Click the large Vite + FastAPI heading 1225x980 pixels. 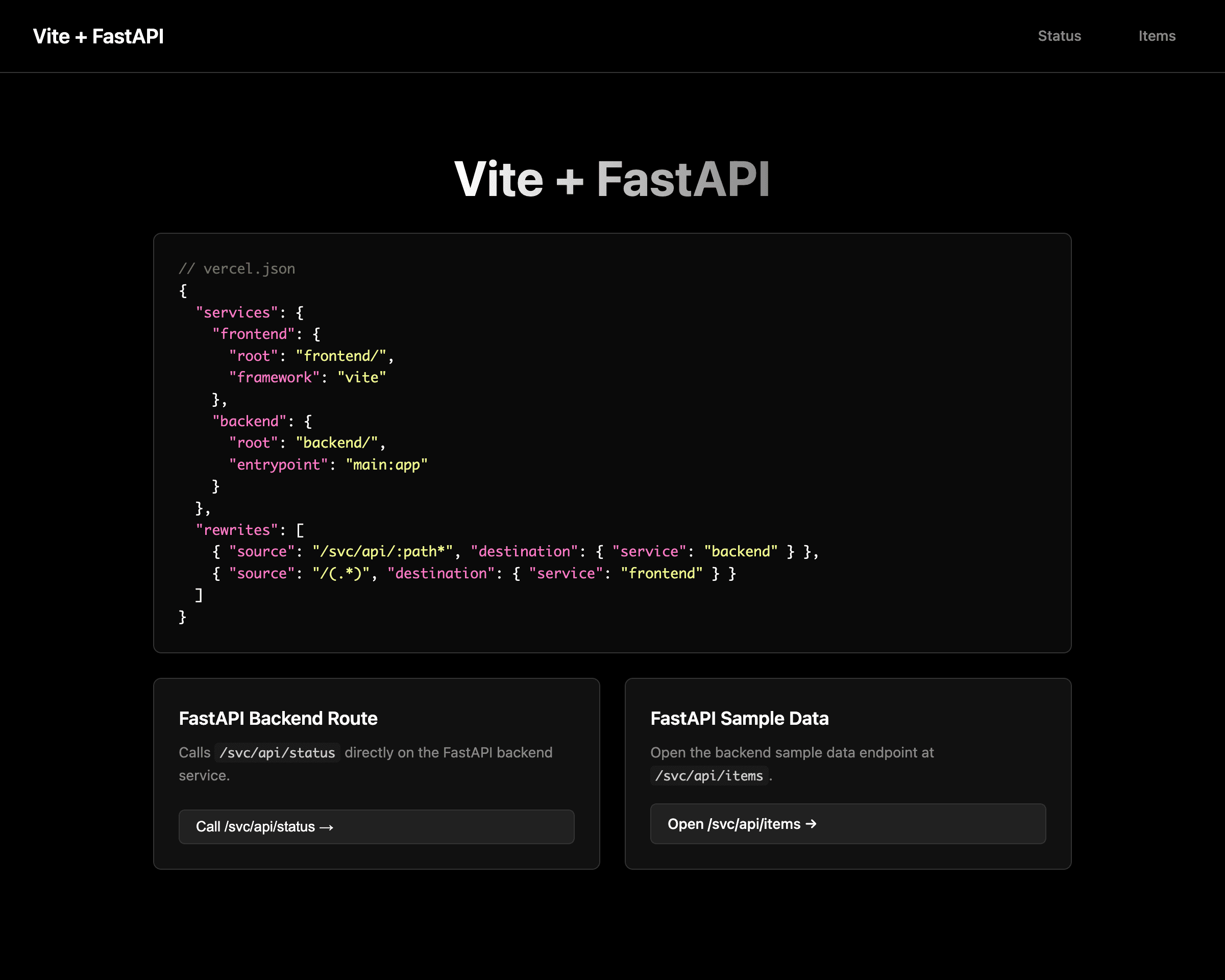[612, 179]
